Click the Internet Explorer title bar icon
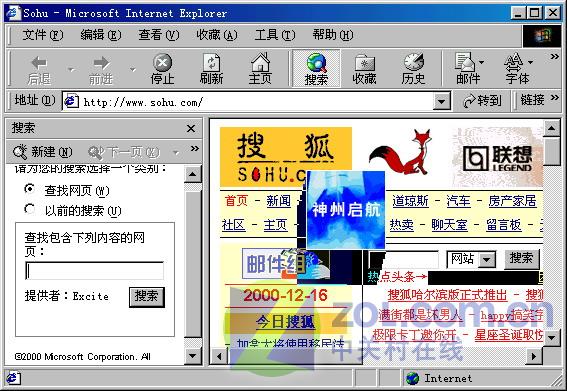 [x=13, y=13]
